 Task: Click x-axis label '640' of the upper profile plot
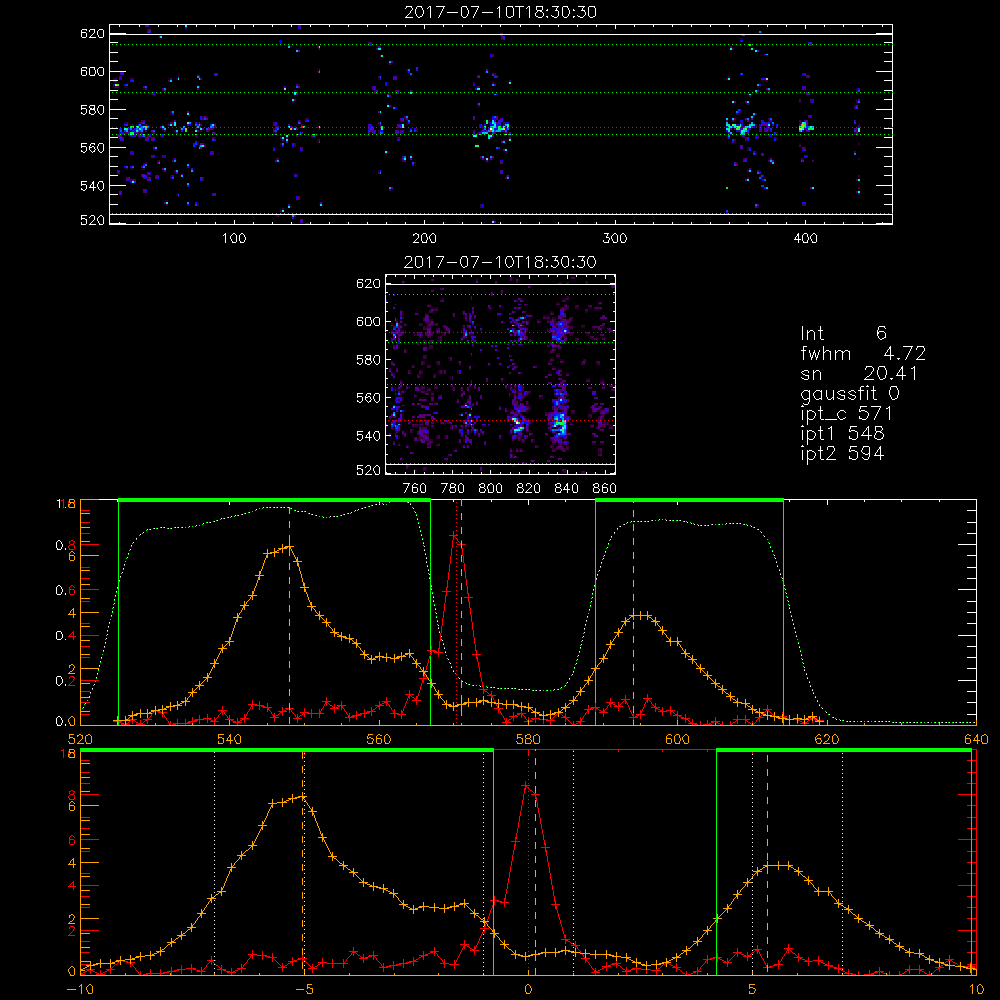click(x=976, y=739)
